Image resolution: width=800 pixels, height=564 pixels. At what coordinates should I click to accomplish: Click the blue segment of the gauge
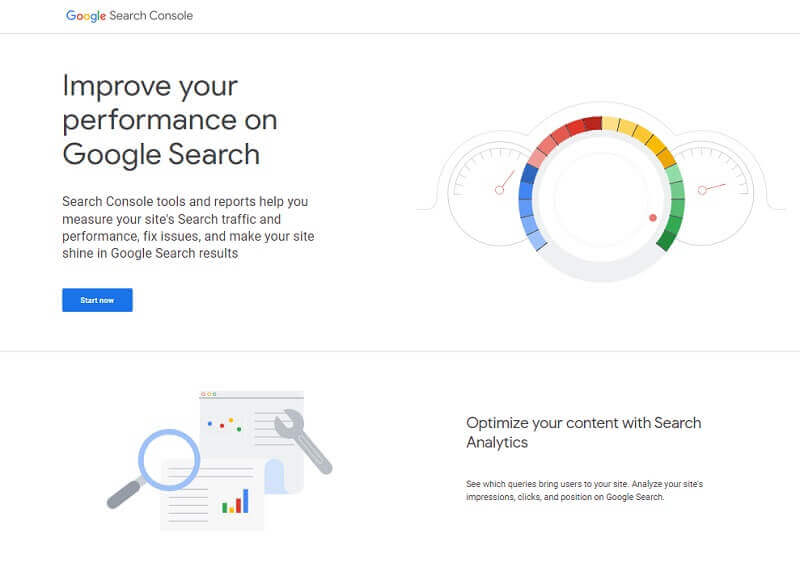(531, 208)
